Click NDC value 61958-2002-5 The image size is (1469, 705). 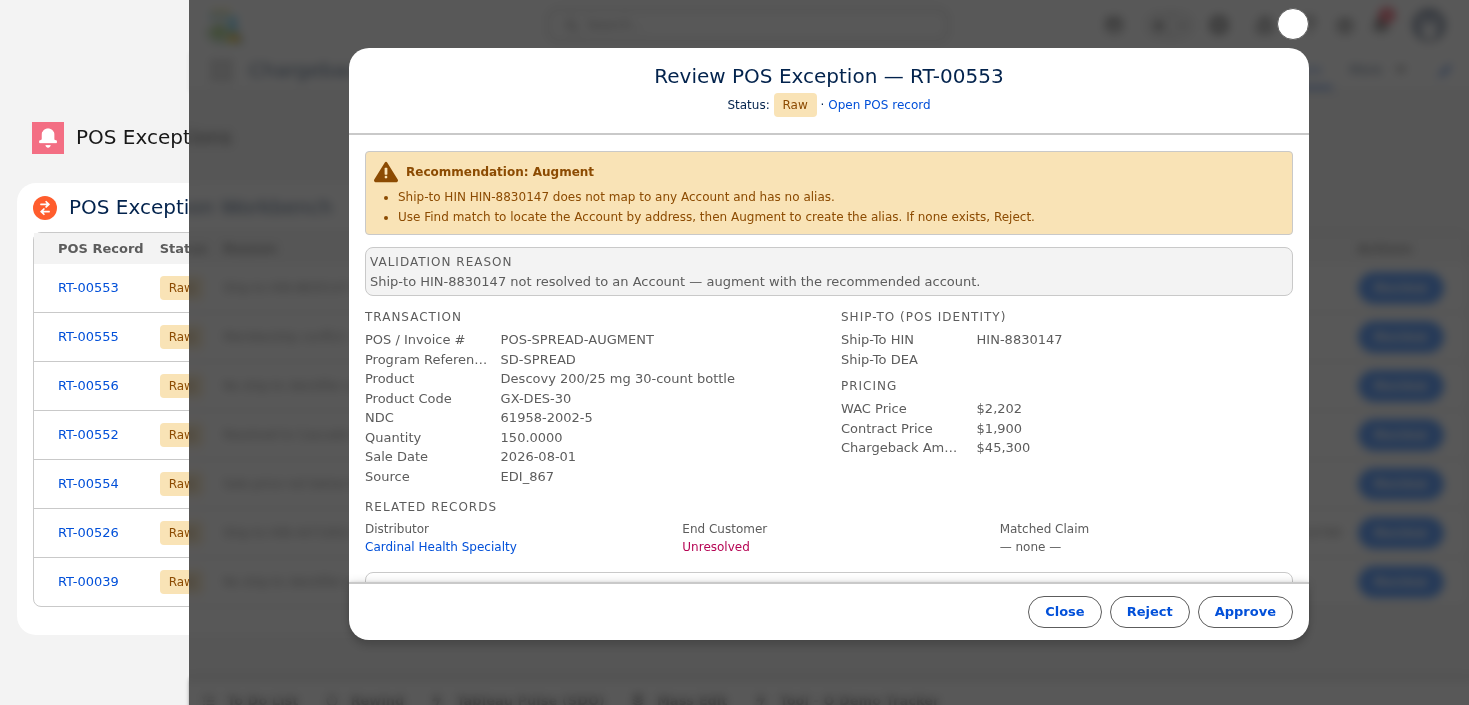(x=546, y=418)
